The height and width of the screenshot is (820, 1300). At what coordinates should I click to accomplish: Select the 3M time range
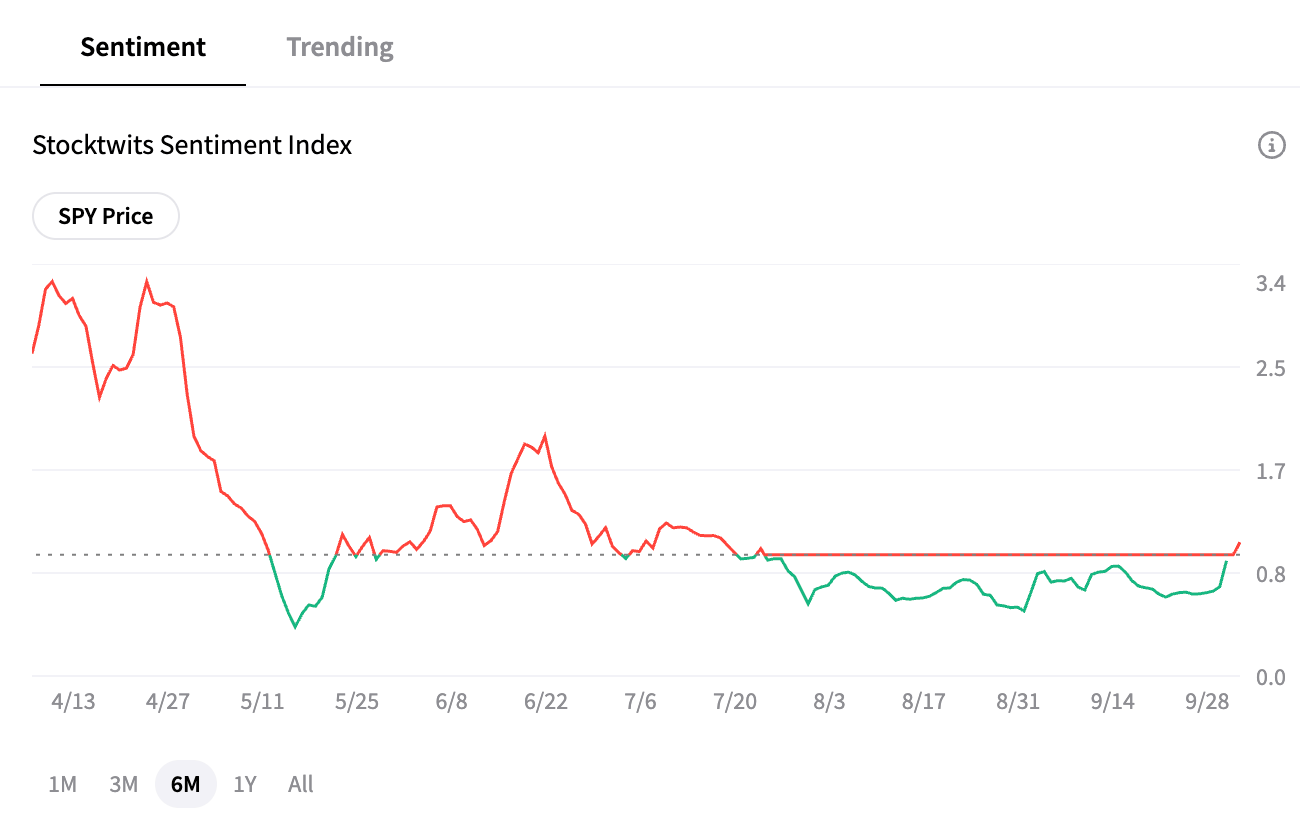click(123, 784)
